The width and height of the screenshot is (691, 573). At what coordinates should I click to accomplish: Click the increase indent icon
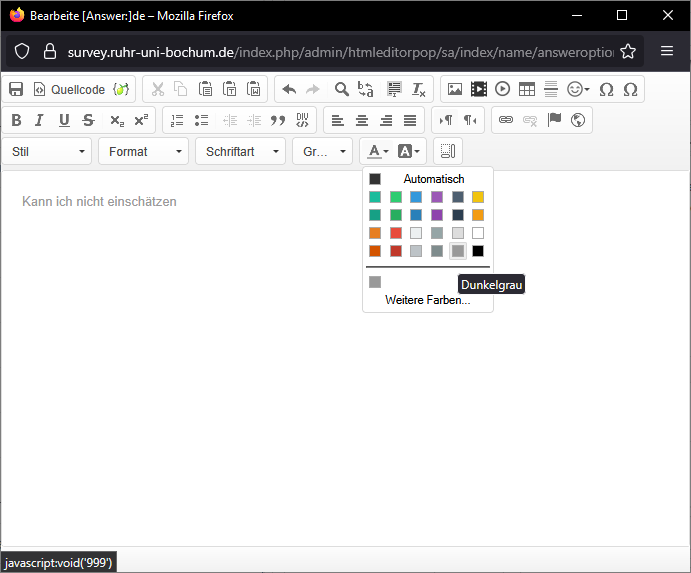[x=254, y=120]
